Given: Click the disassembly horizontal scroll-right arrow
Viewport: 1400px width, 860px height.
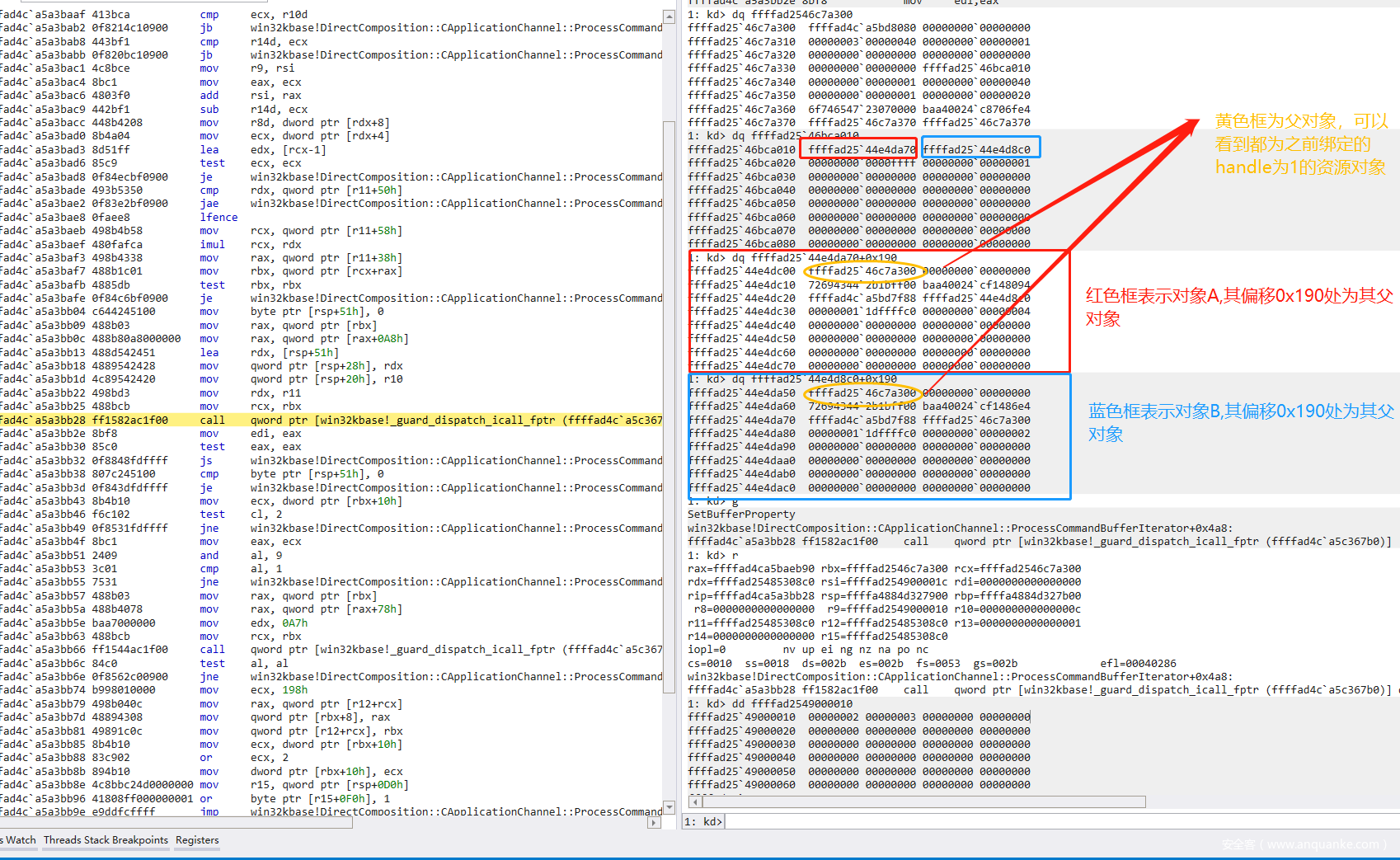Looking at the screenshot, I should 654,822.
